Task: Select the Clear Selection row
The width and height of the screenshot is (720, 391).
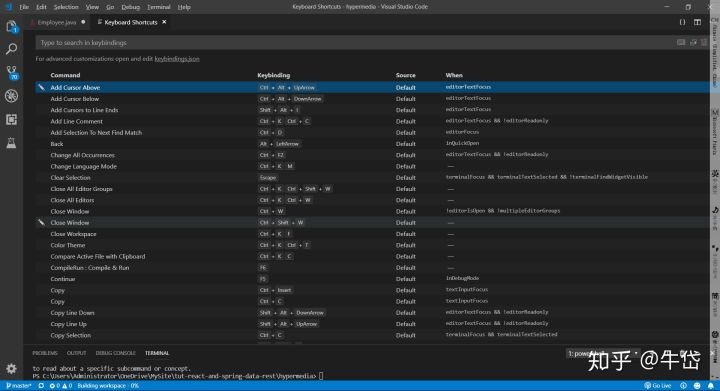Action: (372, 178)
